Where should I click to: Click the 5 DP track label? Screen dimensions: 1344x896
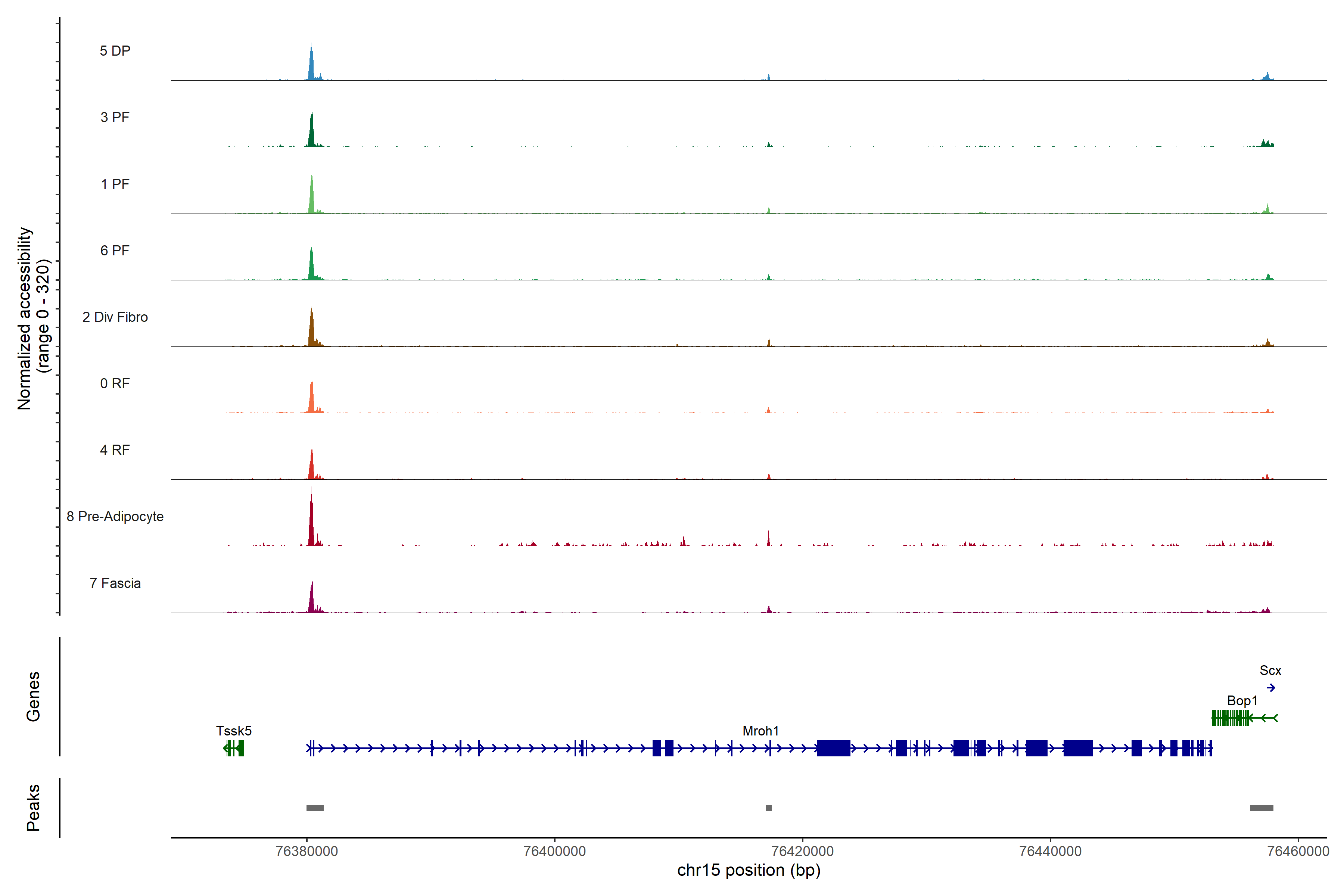tap(115, 51)
